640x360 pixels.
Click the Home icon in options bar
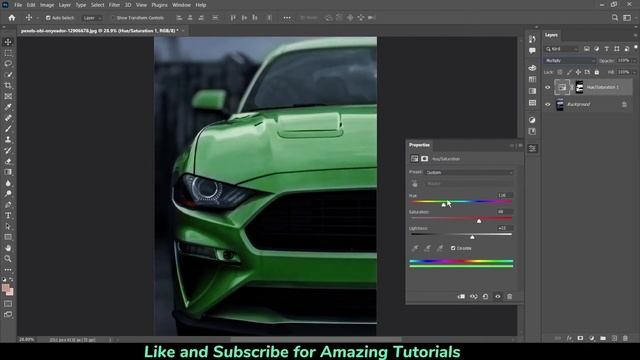12,18
